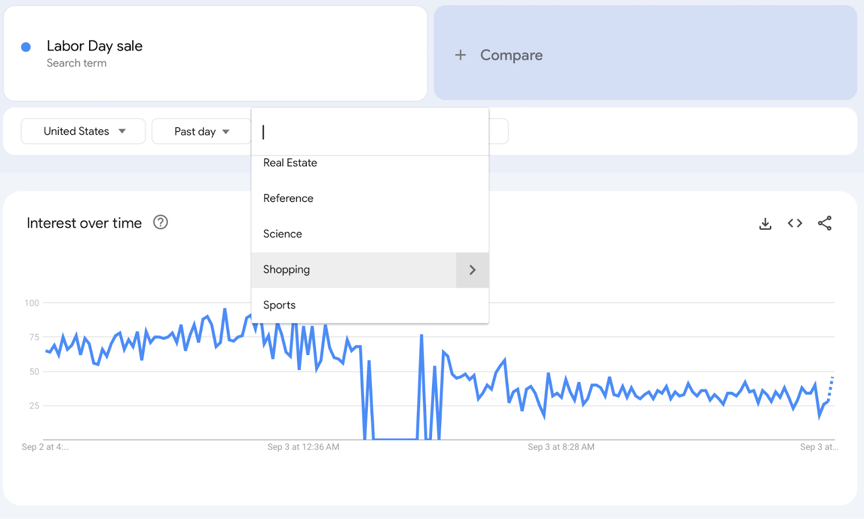
Task: Click the Compare label to add a term
Action: click(511, 55)
